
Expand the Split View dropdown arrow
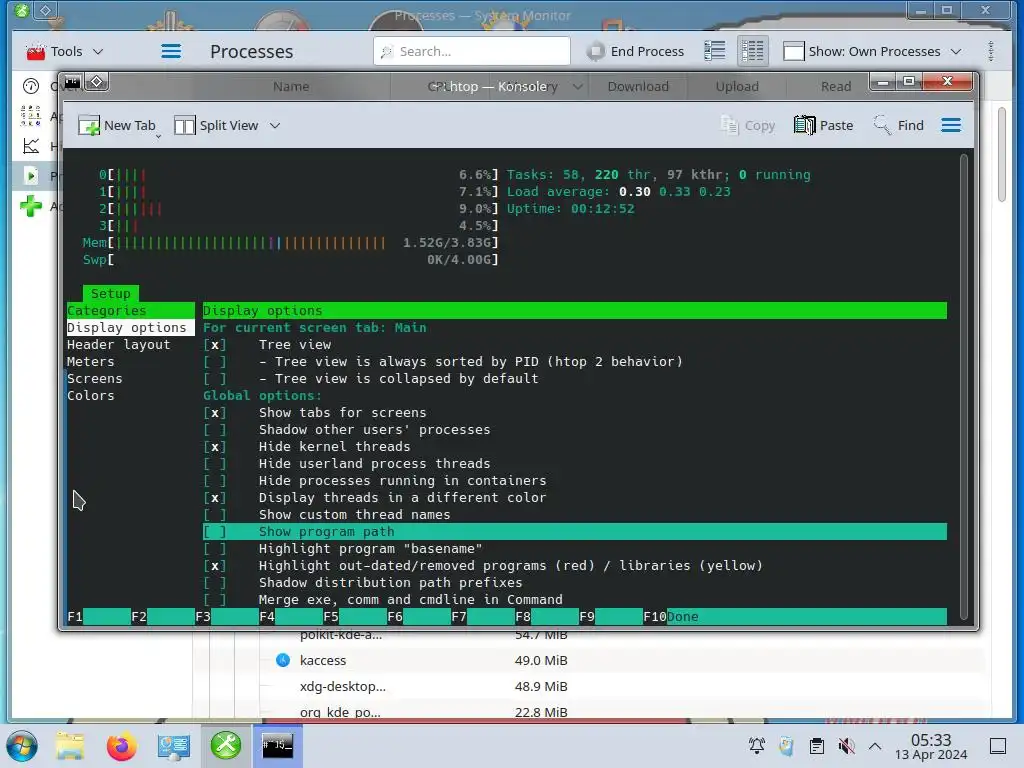pyautogui.click(x=275, y=125)
